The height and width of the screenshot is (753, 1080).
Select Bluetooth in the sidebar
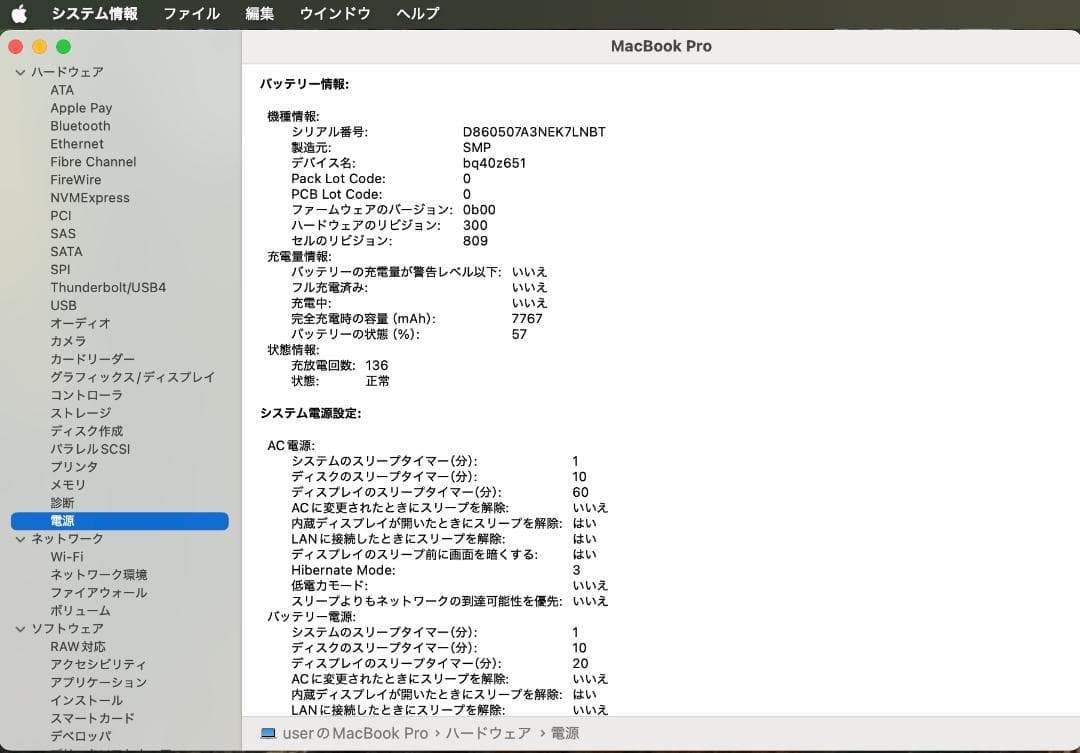tap(80, 126)
